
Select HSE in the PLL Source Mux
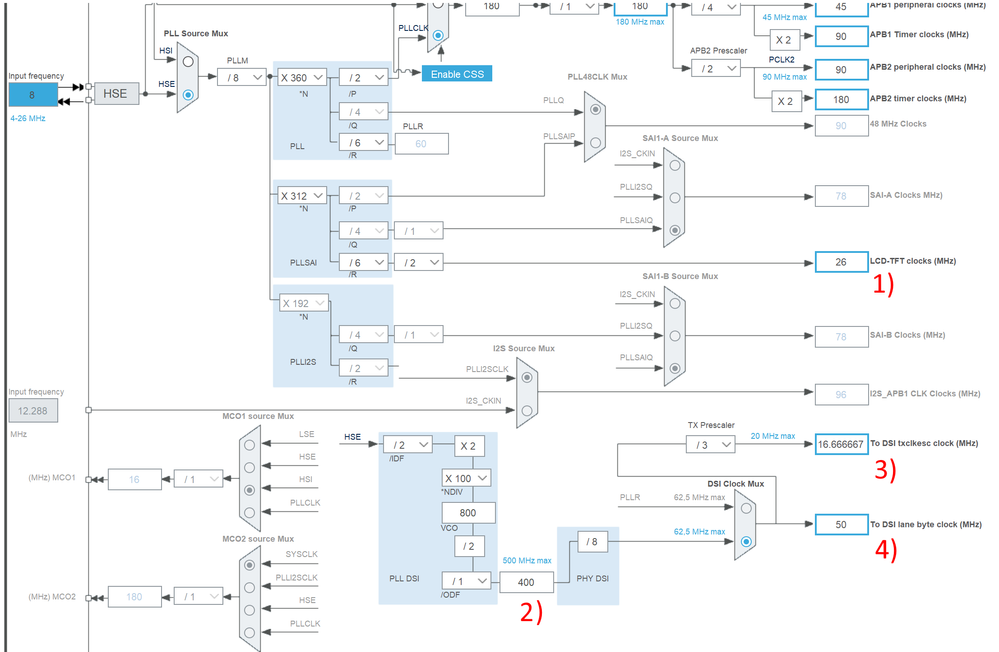coord(188,94)
